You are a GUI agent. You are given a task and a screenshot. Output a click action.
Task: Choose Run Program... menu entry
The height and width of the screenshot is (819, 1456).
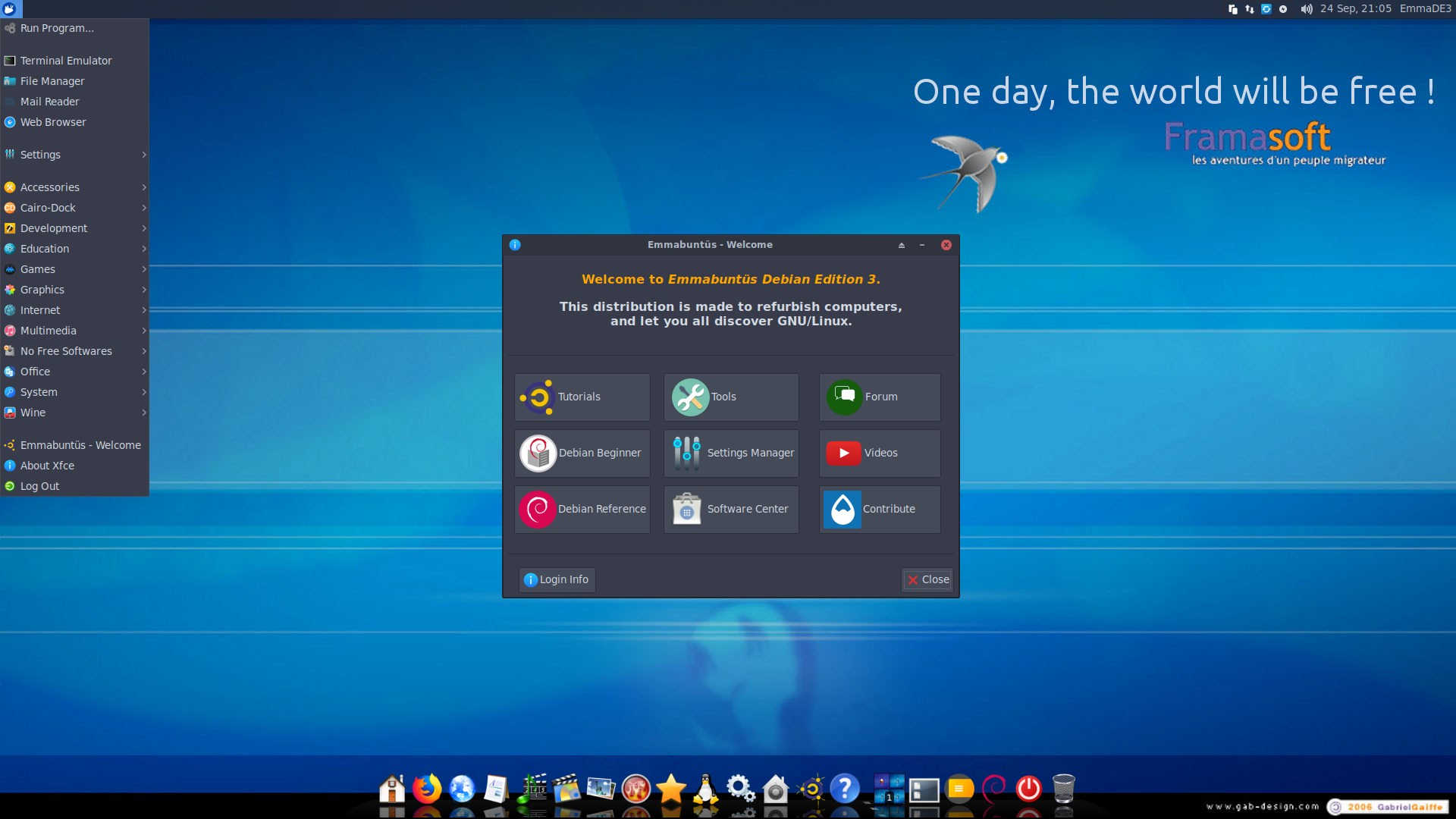pos(74,28)
